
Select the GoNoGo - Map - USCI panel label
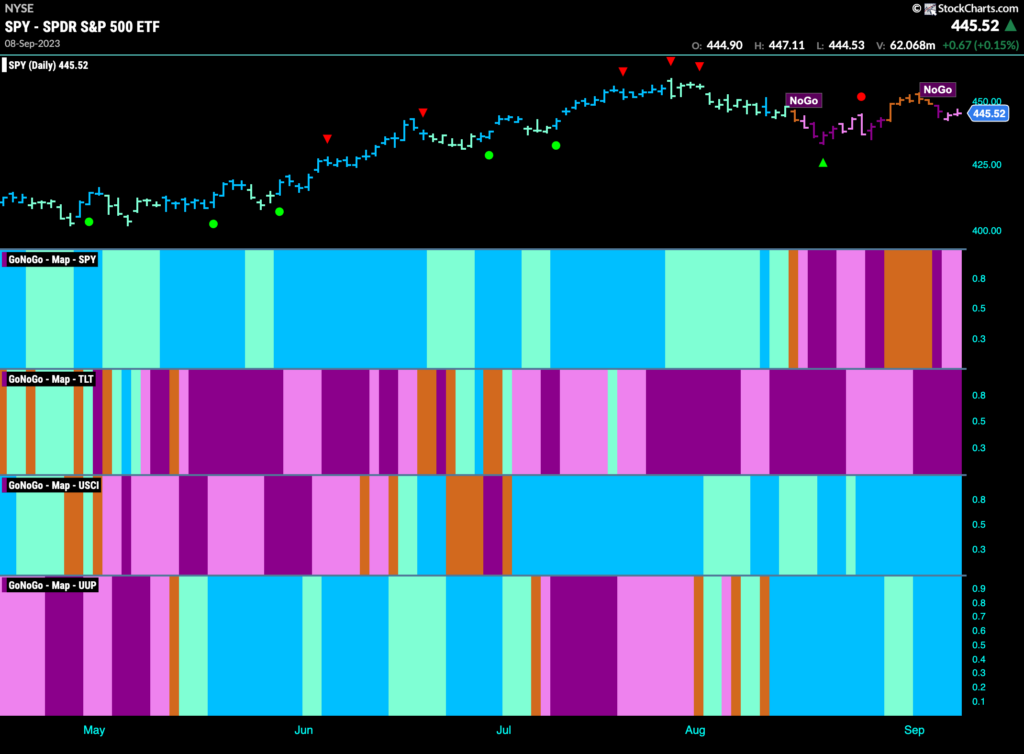(x=53, y=485)
